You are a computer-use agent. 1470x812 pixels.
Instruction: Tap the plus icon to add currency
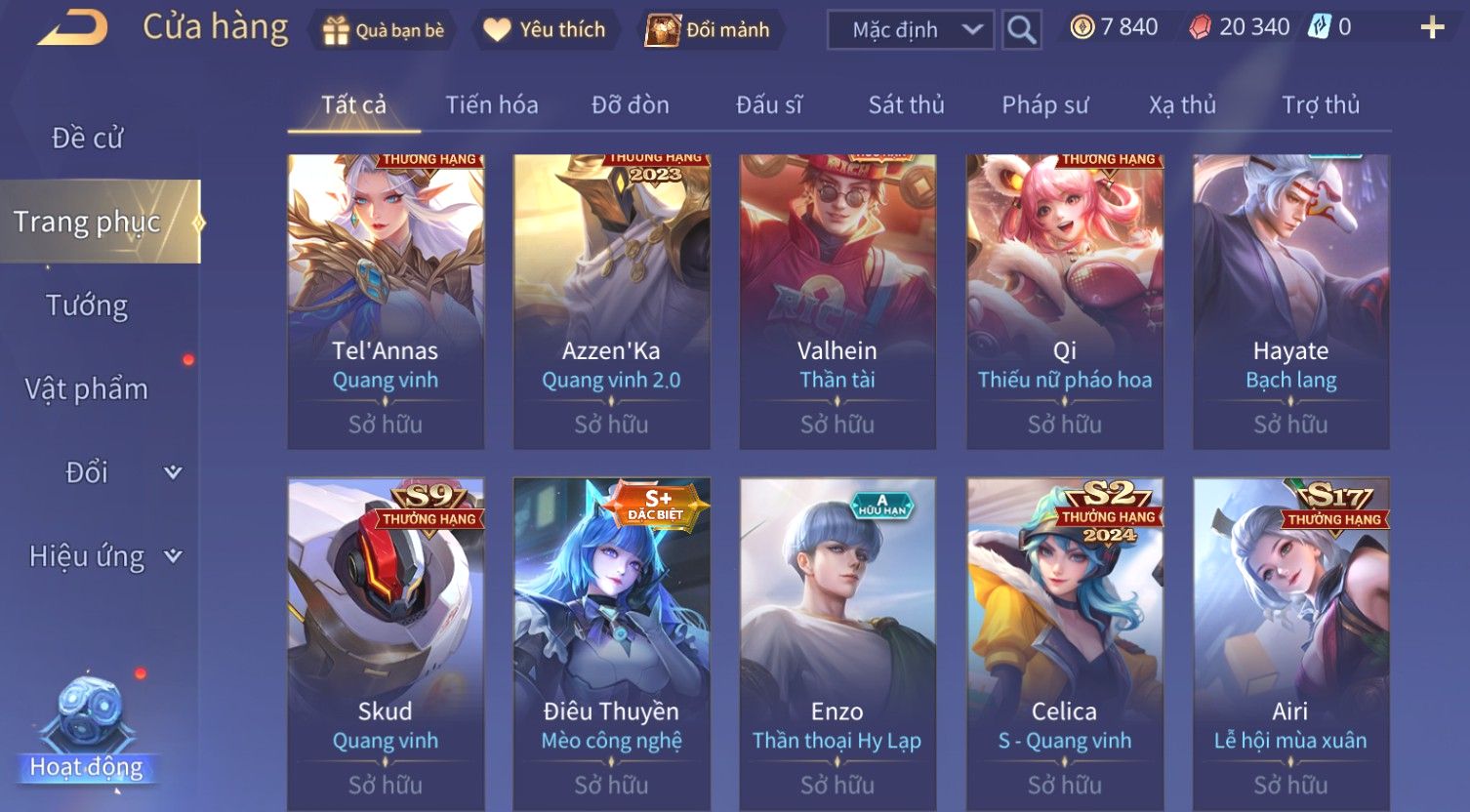point(1431,27)
